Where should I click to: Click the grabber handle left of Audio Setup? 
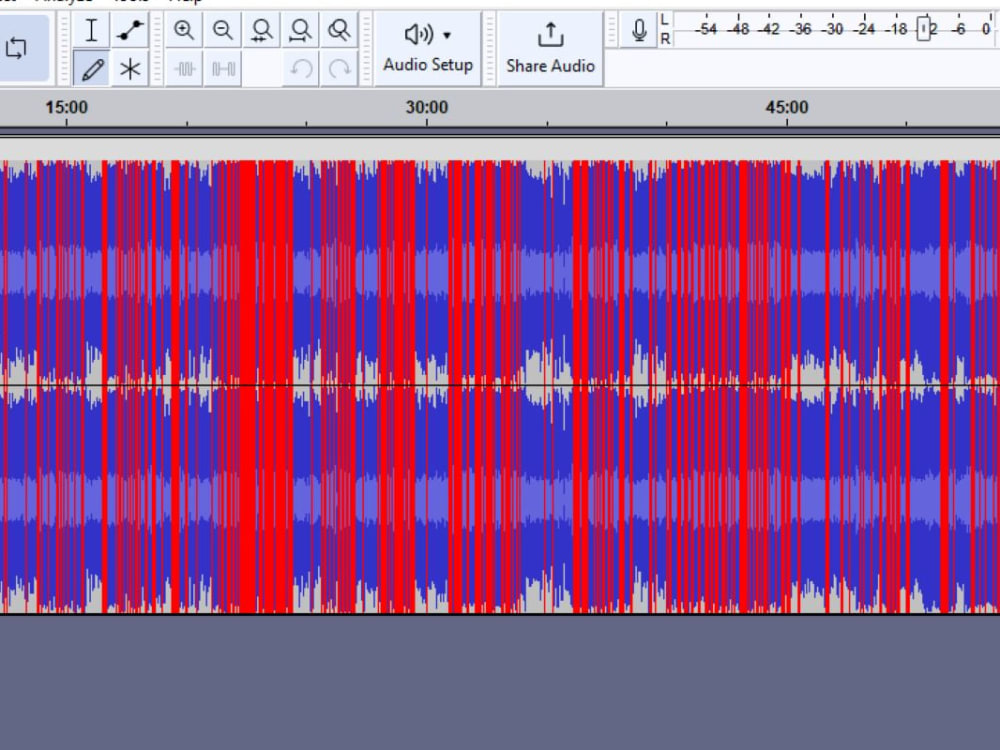tap(366, 48)
